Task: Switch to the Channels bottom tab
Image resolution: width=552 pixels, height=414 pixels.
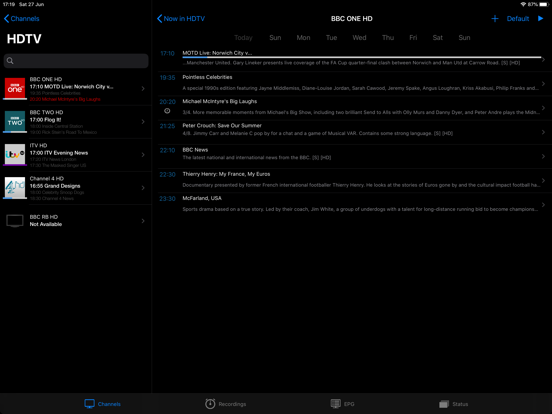Action: (102, 404)
